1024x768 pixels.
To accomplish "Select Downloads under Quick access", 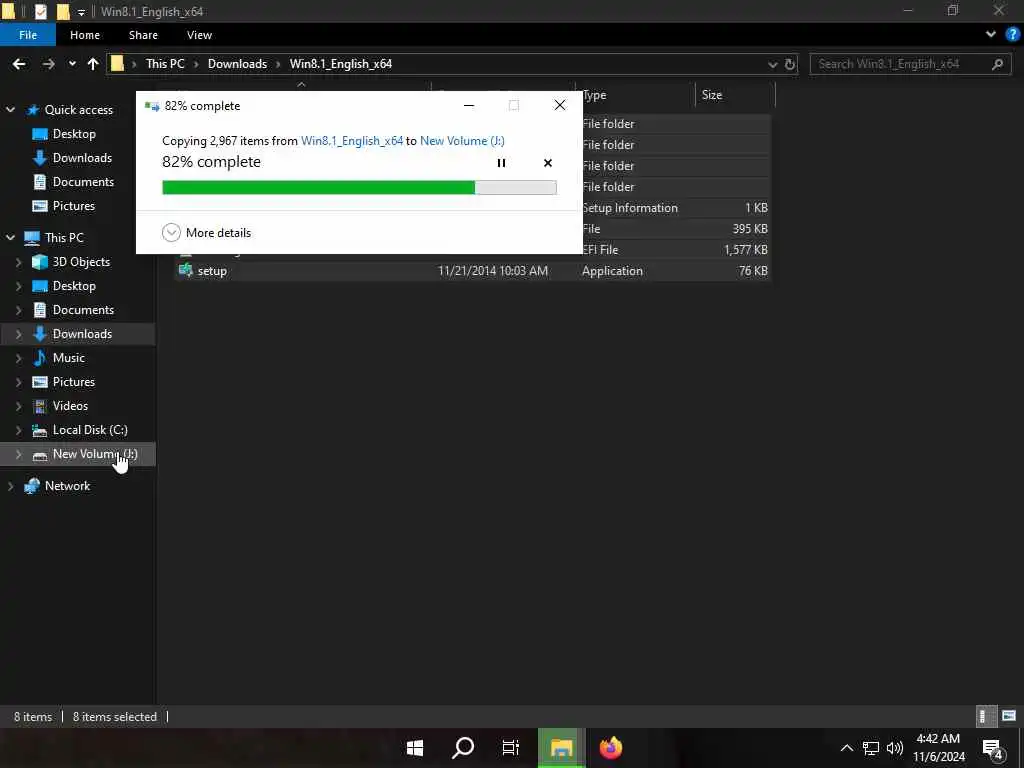I will click(x=82, y=158).
